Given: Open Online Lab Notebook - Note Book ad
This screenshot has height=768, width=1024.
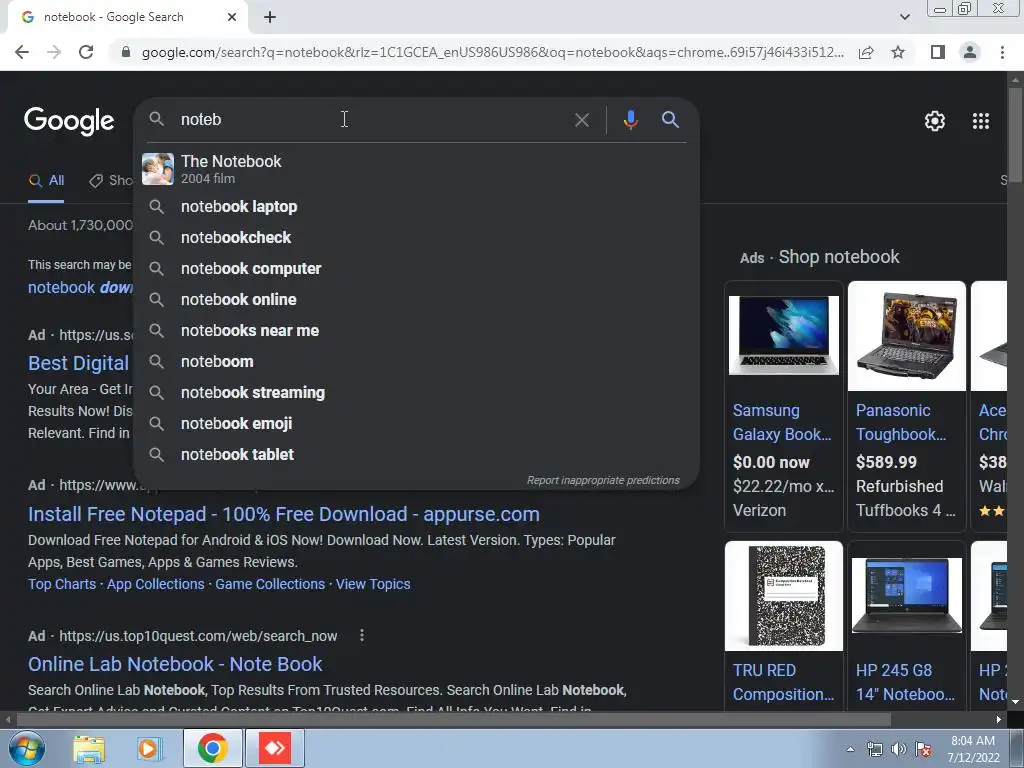Looking at the screenshot, I should tap(175, 664).
